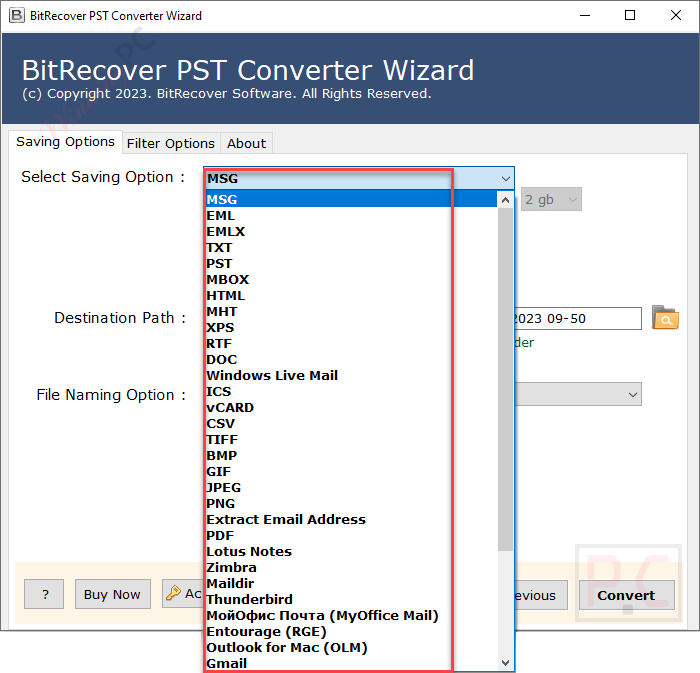Image resolution: width=700 pixels, height=673 pixels.
Task: Choose MBOX output format
Action: (x=351, y=280)
